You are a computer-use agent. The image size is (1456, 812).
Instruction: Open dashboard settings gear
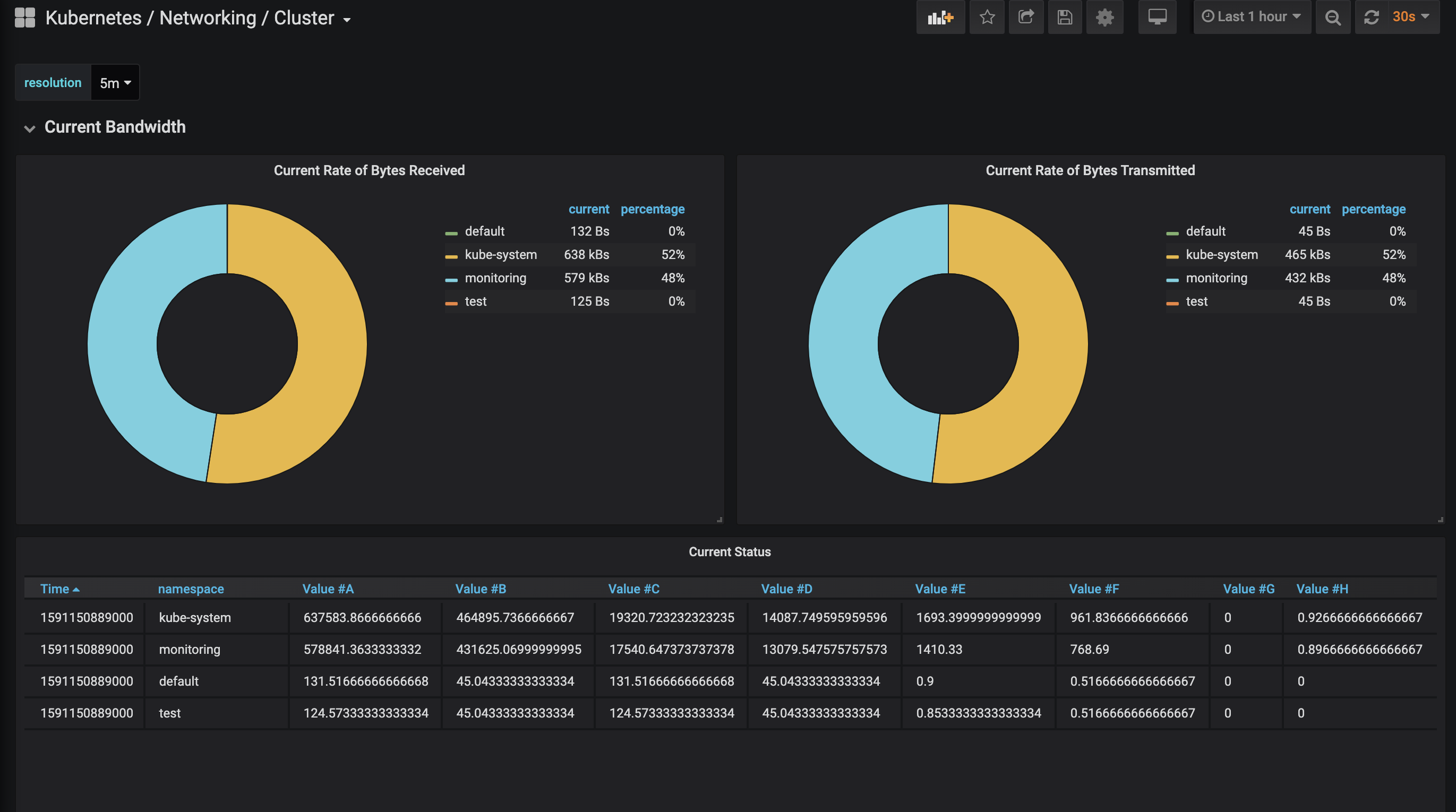point(1104,17)
